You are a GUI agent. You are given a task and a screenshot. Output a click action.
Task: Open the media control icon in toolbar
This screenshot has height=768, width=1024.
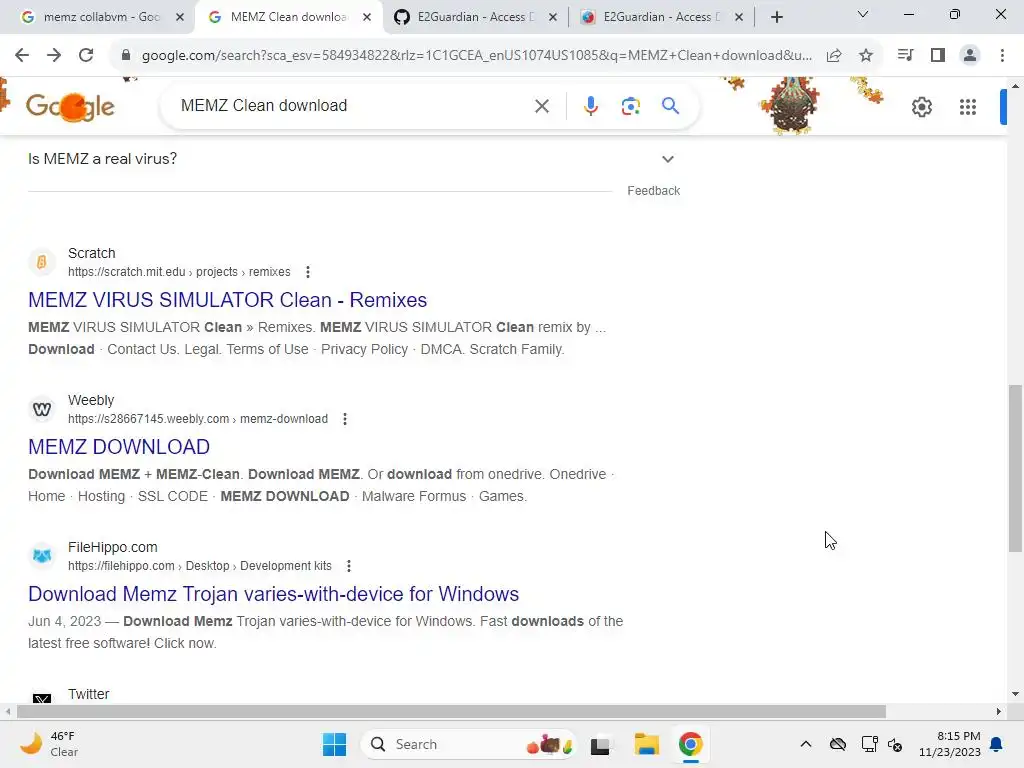(905, 56)
